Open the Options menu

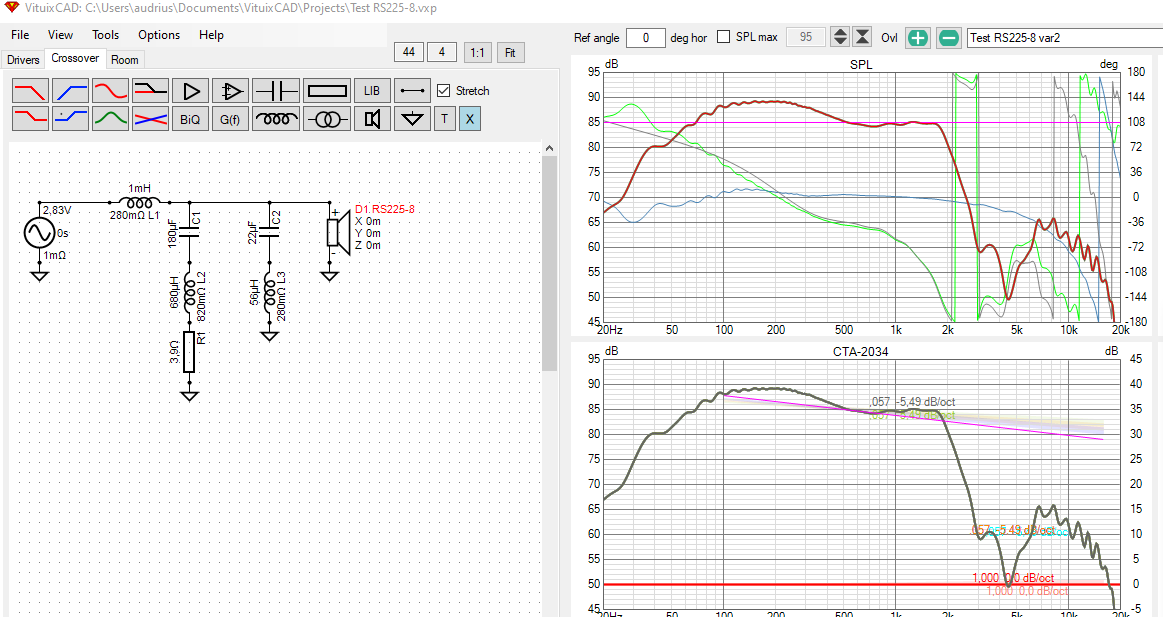click(159, 35)
